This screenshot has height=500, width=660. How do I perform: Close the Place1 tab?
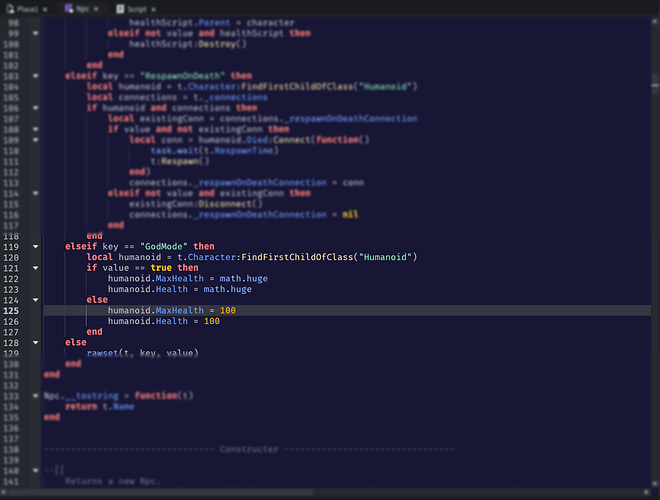point(45,9)
